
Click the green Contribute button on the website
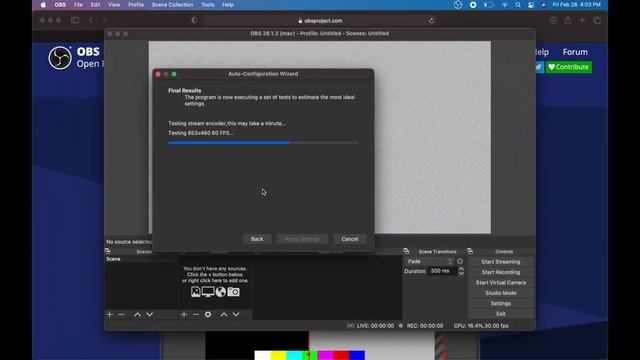pyautogui.click(x=569, y=67)
